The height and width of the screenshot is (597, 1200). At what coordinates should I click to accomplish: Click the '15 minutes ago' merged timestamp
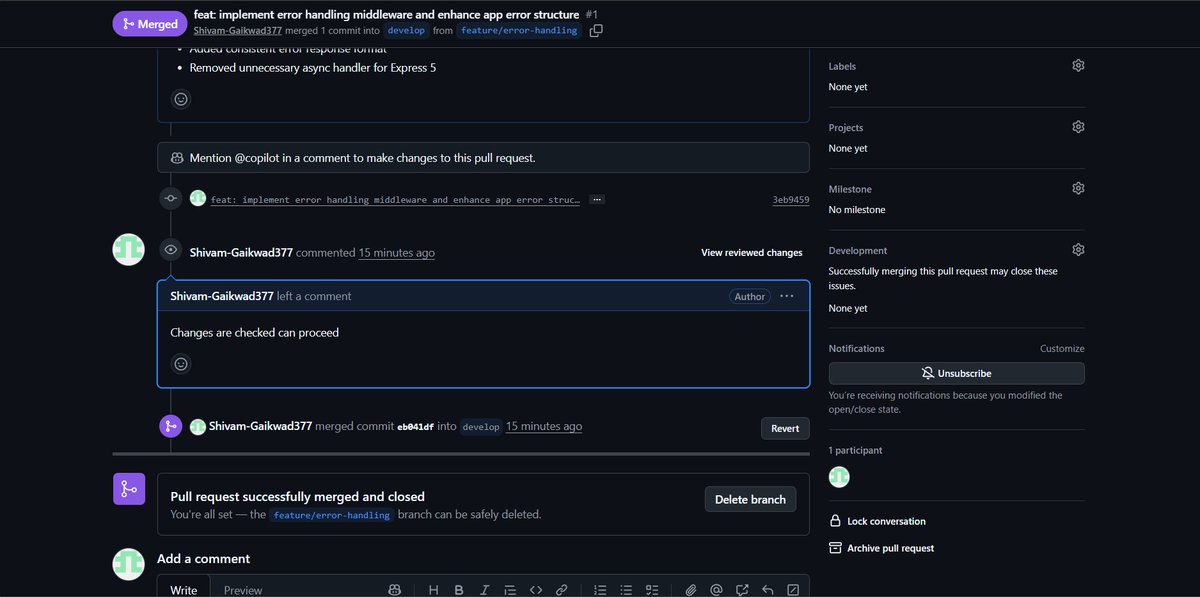[544, 426]
